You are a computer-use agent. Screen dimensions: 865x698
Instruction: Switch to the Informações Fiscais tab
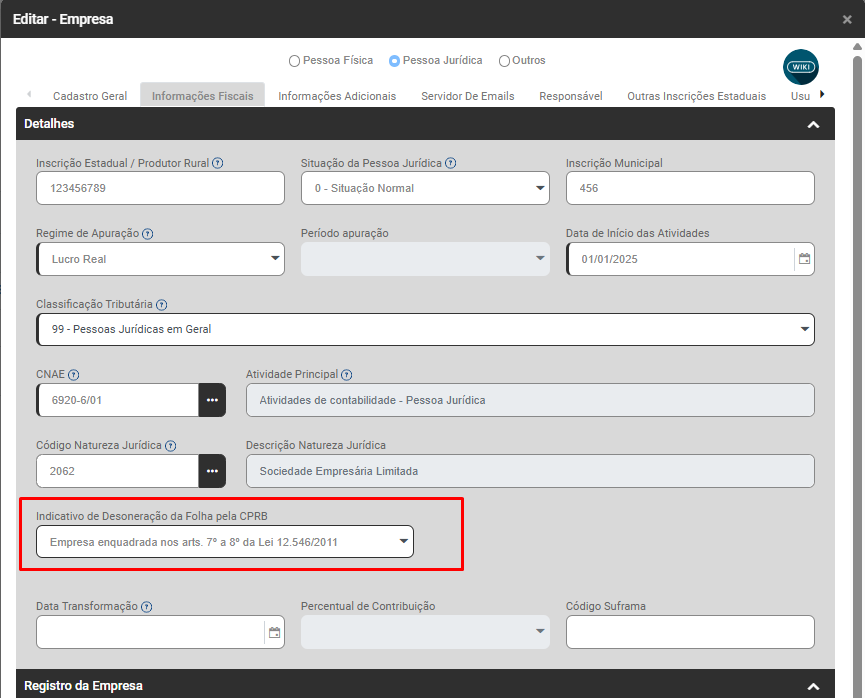(x=202, y=96)
